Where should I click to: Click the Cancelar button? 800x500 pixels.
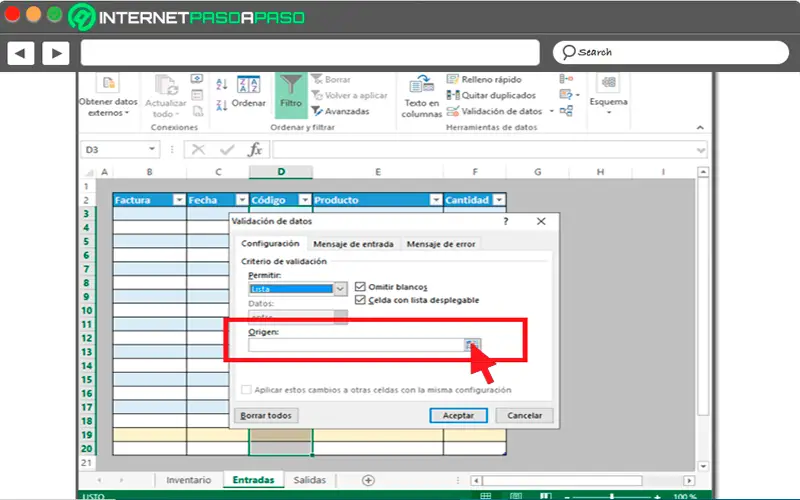(524, 415)
